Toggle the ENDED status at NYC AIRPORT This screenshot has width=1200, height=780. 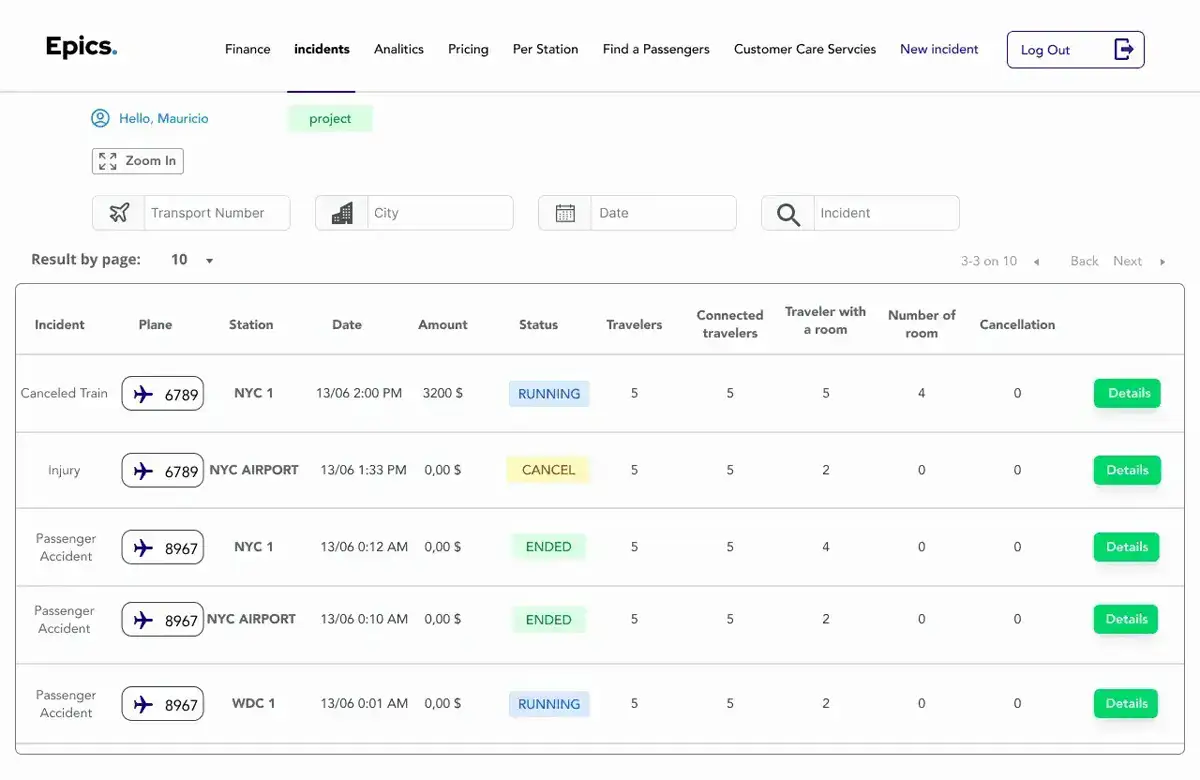click(x=548, y=619)
